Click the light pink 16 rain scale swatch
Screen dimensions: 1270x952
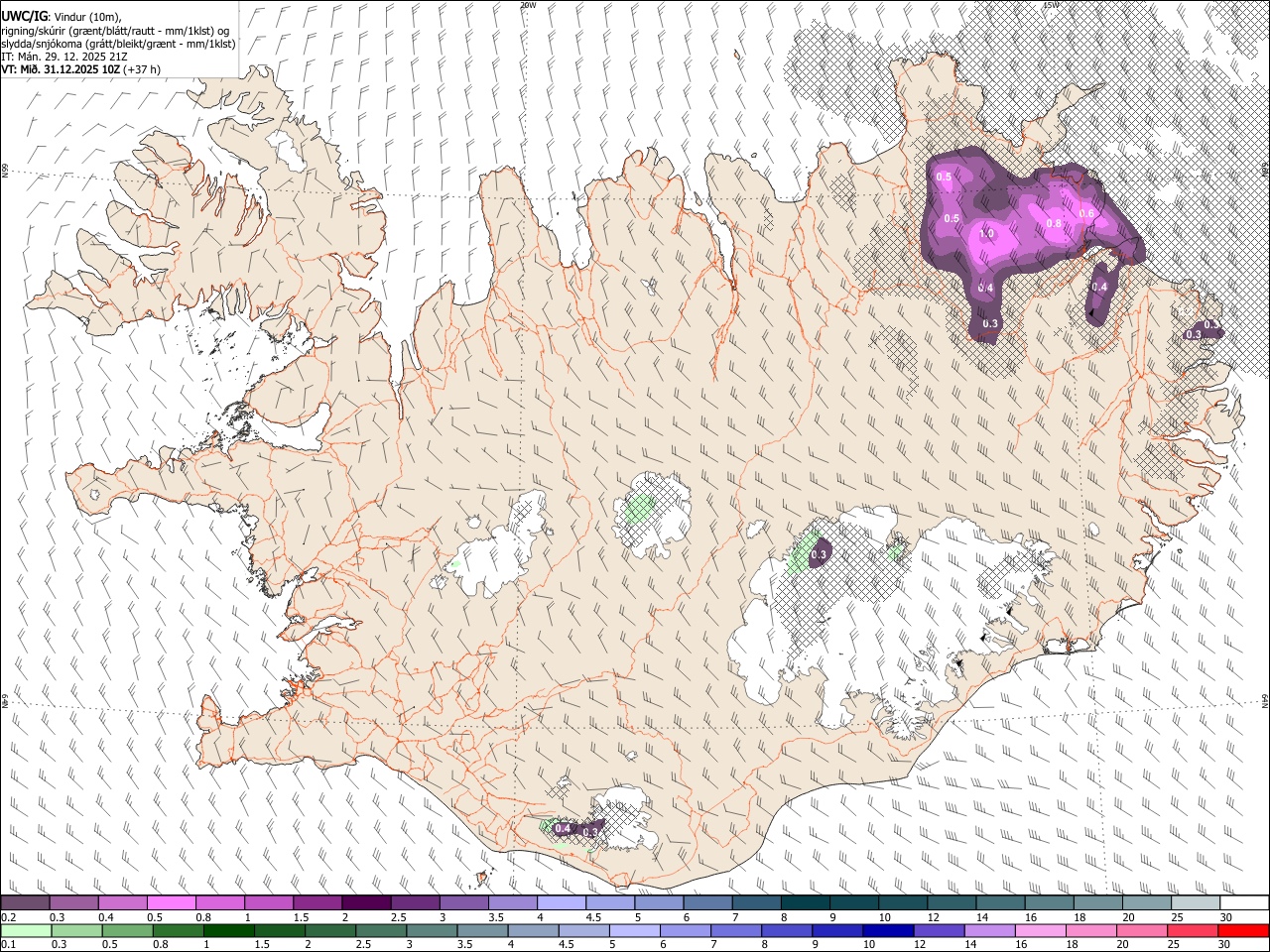coord(1041,930)
